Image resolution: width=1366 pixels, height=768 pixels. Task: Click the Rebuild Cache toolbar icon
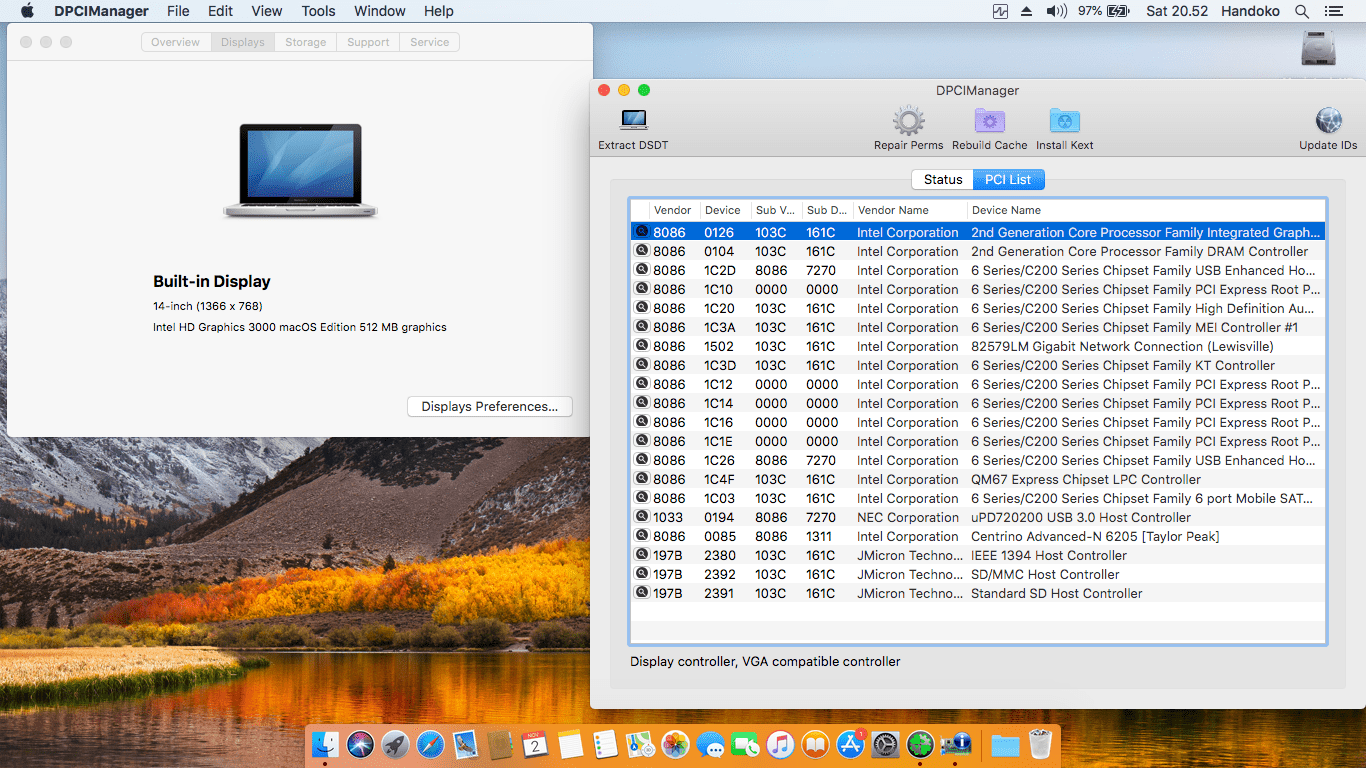[x=989, y=121]
